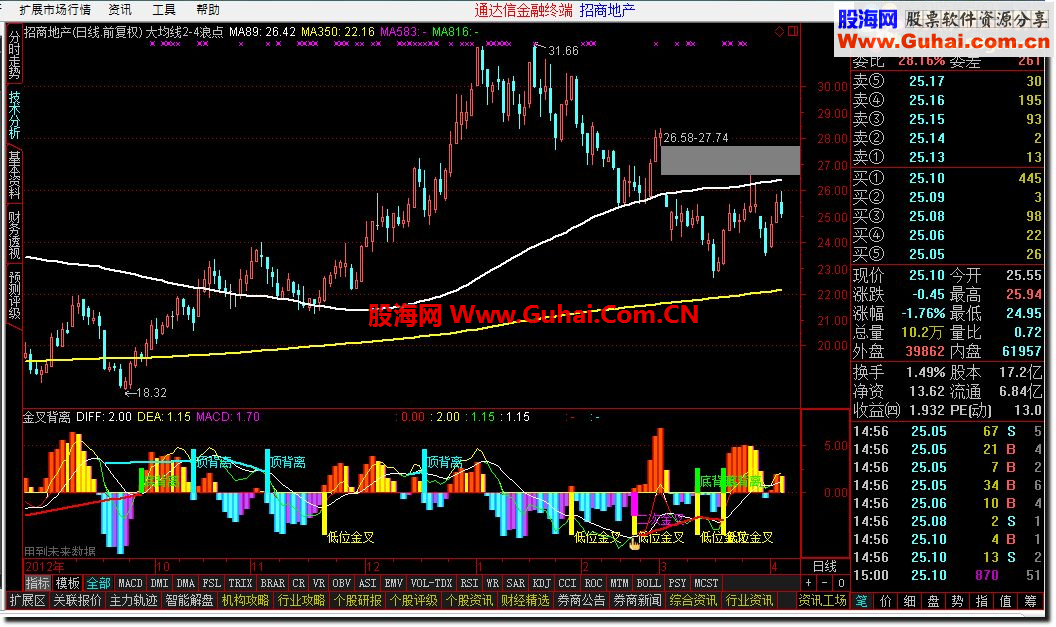The image size is (1056, 627).
Task: Open the 综合资讯 bottom tab
Action: 693,600
